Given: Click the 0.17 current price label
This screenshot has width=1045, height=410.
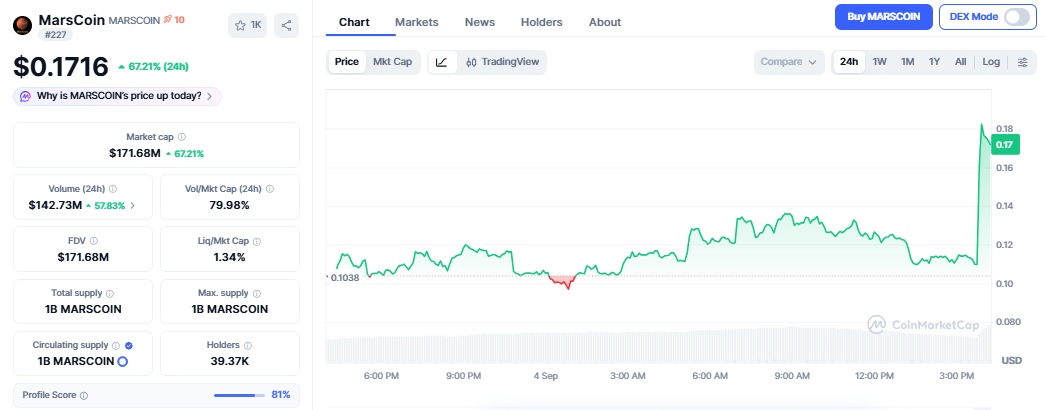Looking at the screenshot, I should tap(1005, 144).
